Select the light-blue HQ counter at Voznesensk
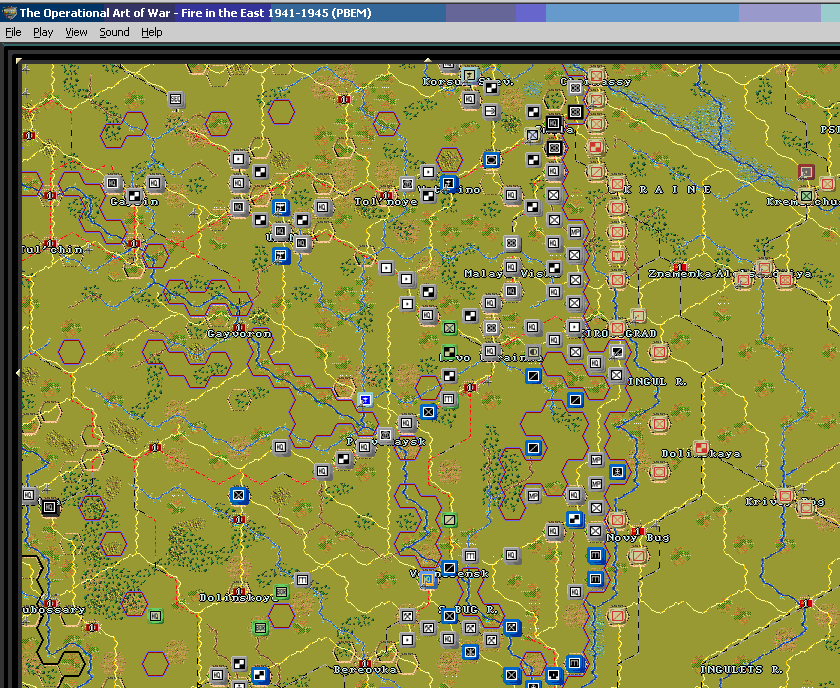 (x=428, y=579)
